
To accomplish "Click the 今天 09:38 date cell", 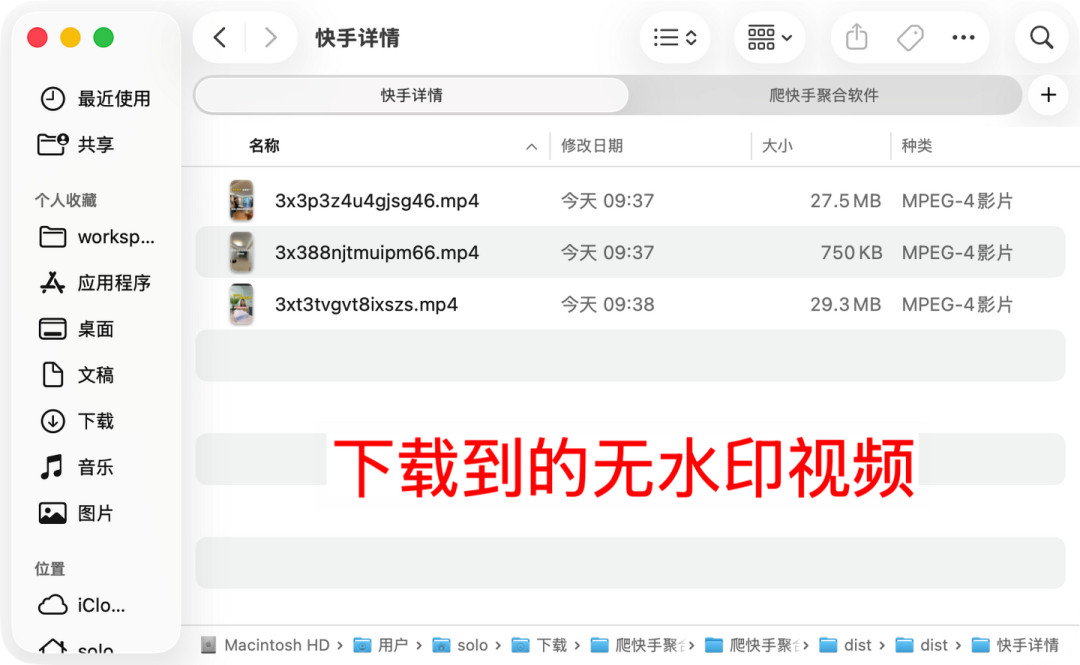I will tap(608, 304).
